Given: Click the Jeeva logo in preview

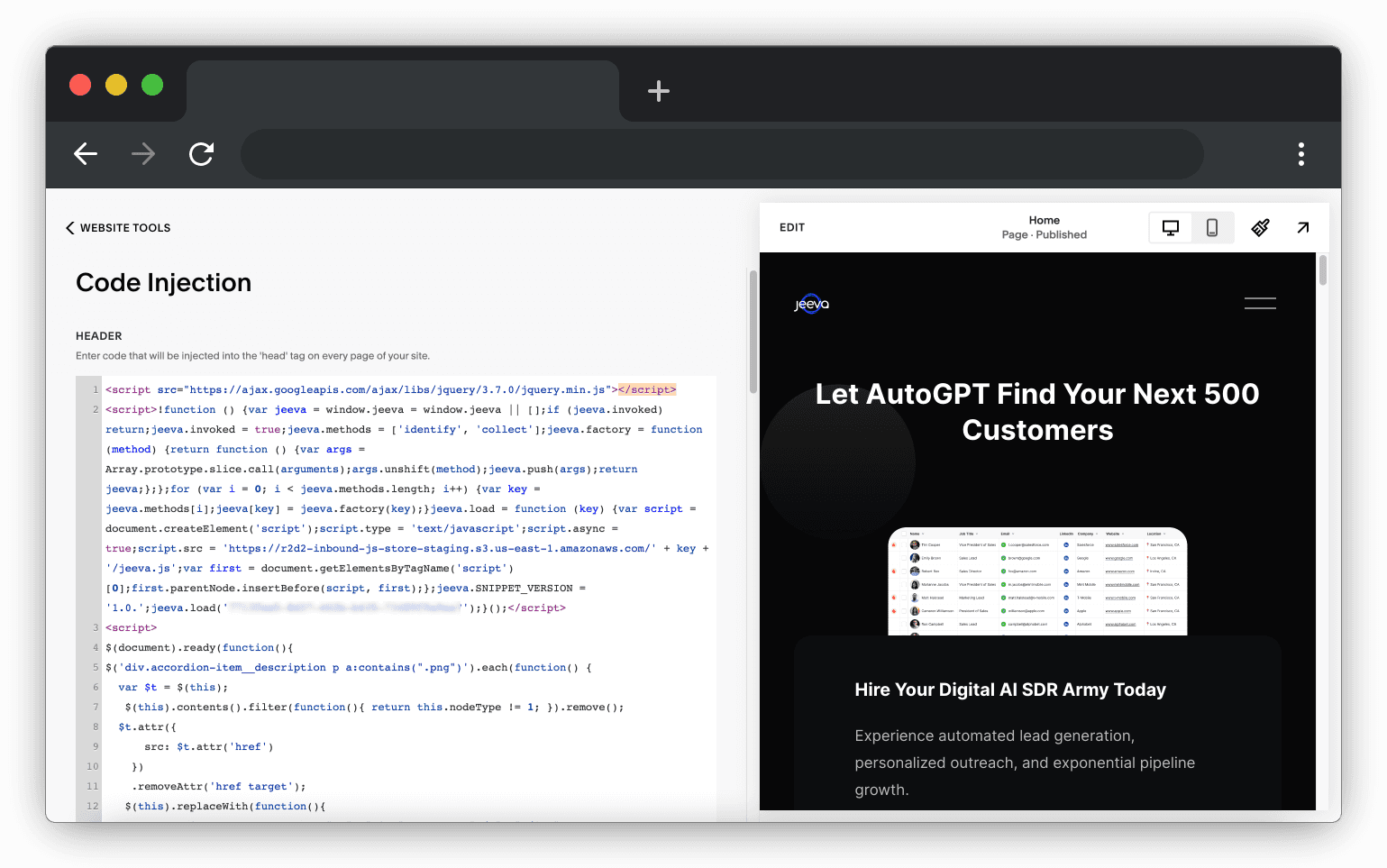Looking at the screenshot, I should (811, 304).
